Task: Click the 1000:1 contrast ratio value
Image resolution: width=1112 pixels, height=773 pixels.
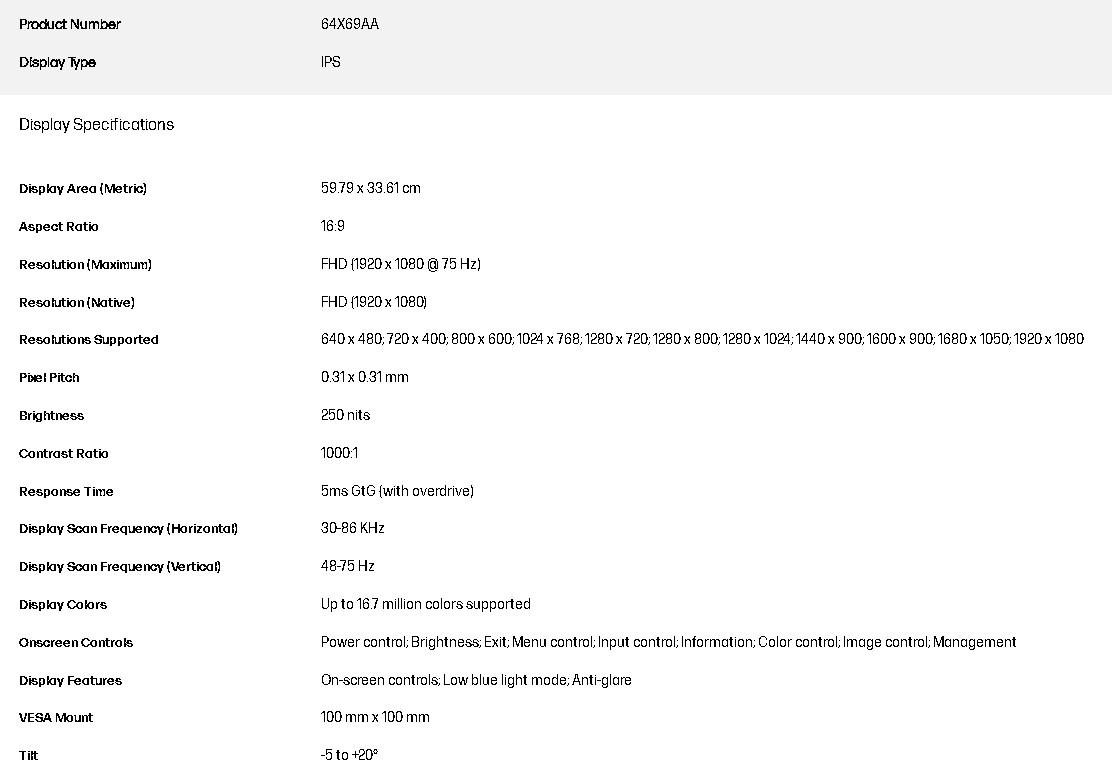Action: pos(339,453)
